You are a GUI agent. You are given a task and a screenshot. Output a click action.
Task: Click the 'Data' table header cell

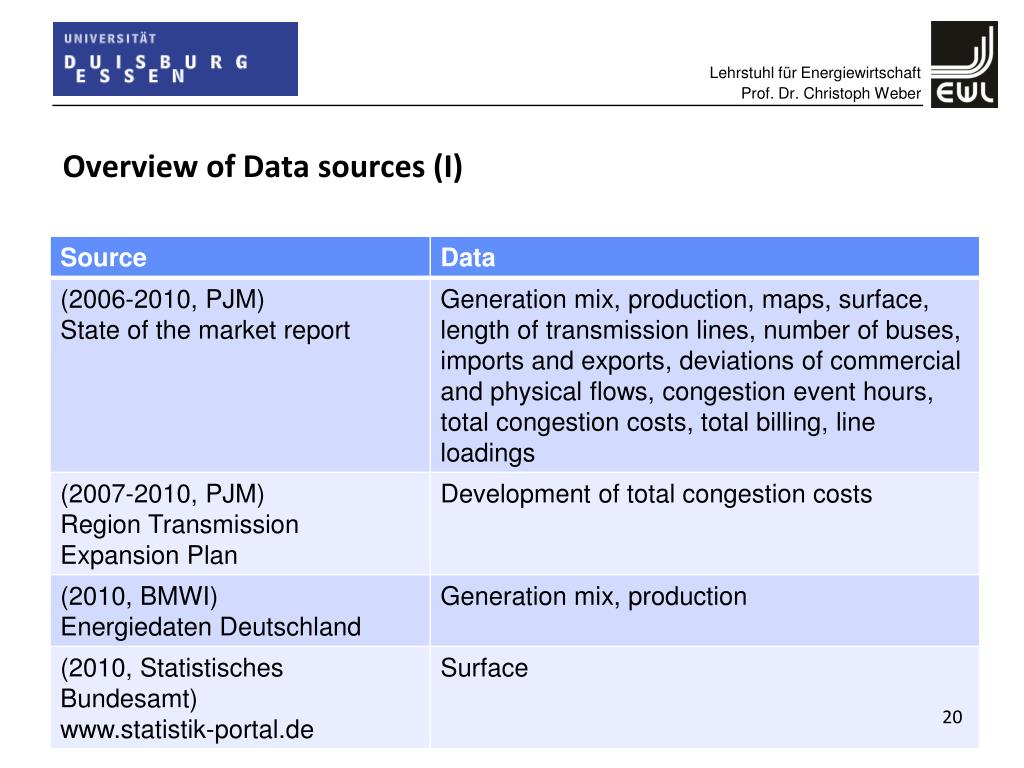465,257
